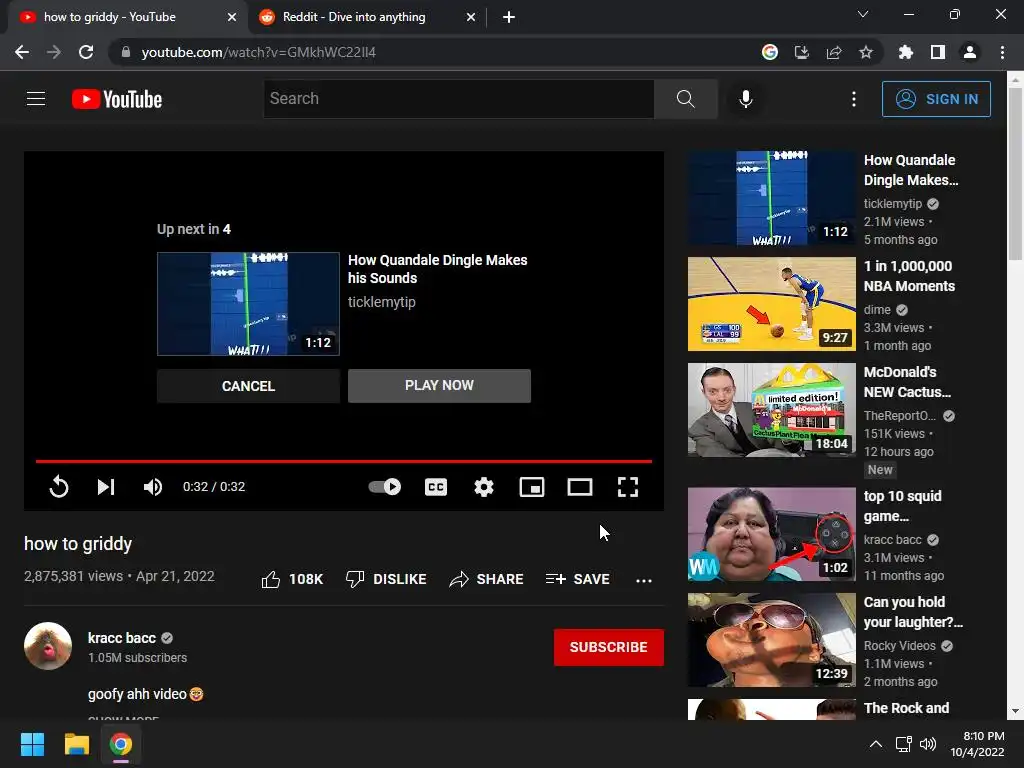Share this page from address bar
Image resolution: width=1024 pixels, height=768 pixels.
click(834, 52)
